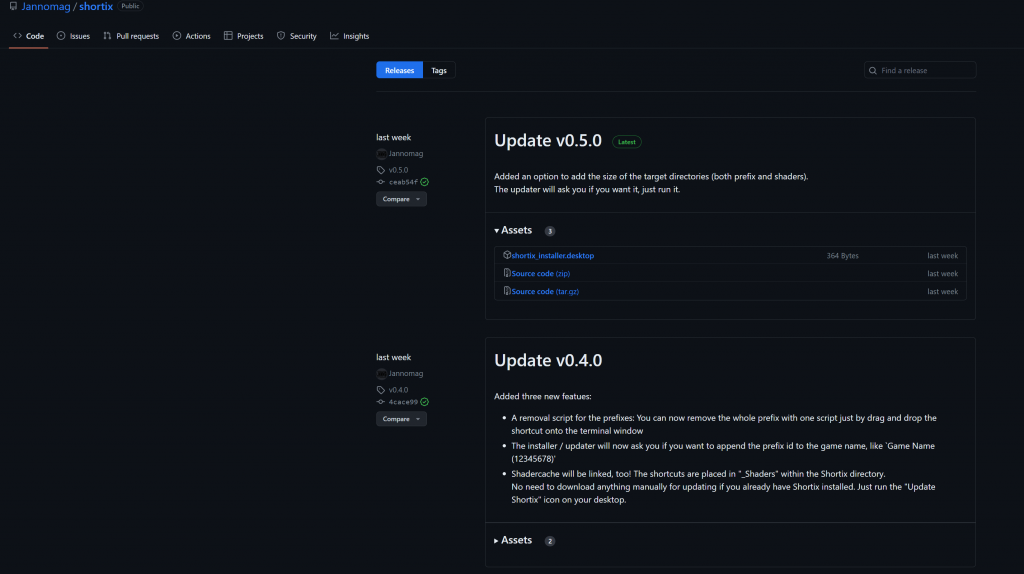Open the shortix repository link
Screen dimensions: 1024x574
[96, 7]
